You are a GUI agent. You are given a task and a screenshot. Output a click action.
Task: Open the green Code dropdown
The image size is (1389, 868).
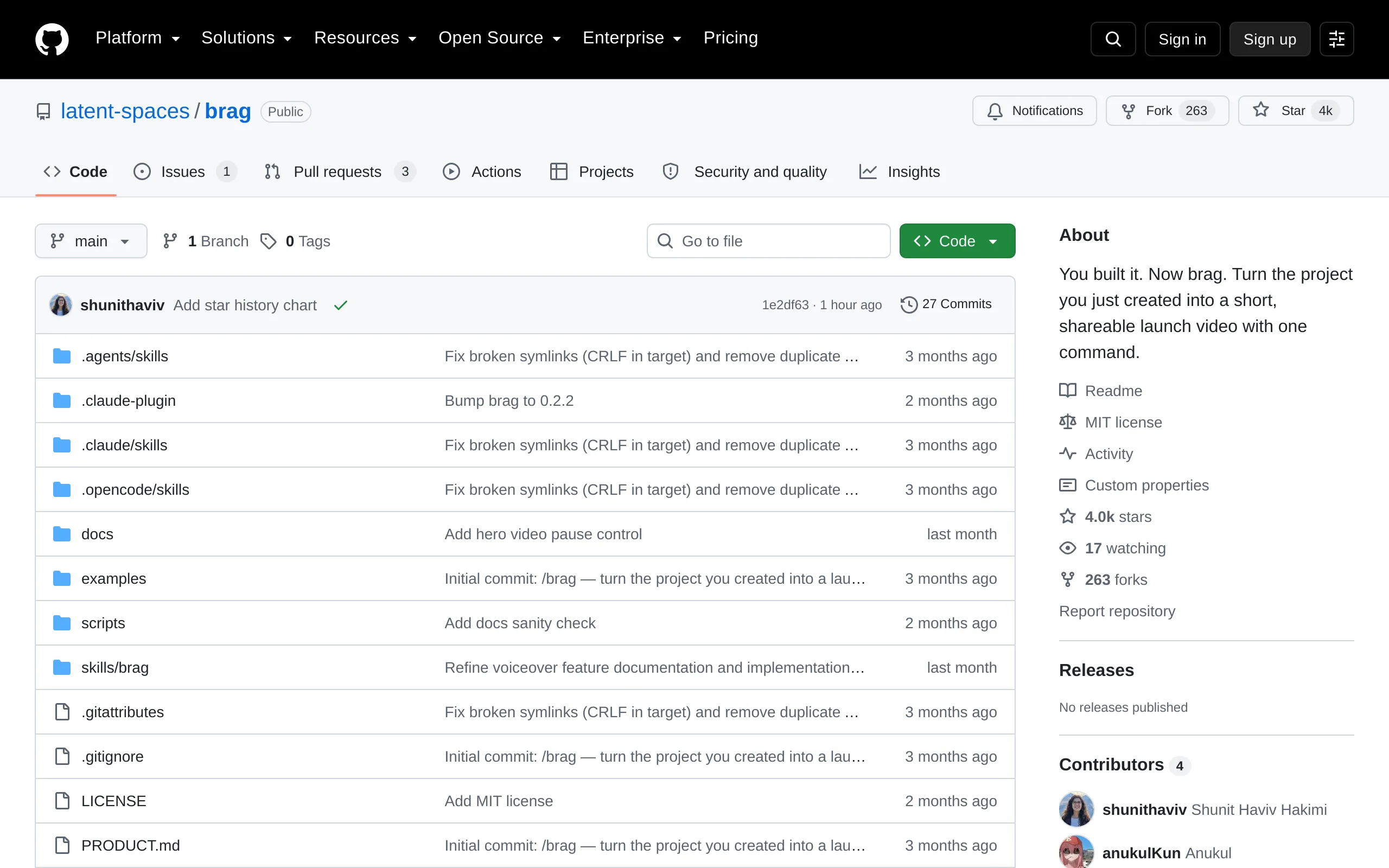957,241
